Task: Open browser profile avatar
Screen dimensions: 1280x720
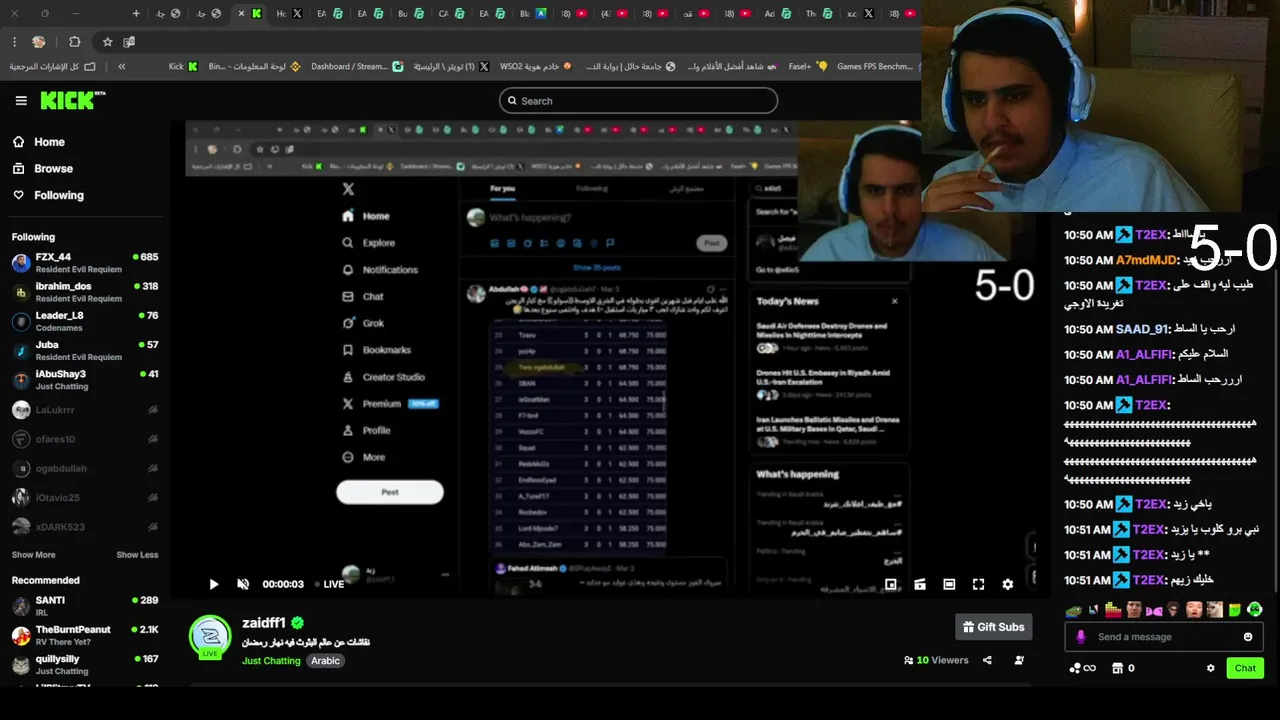Action: pyautogui.click(x=39, y=42)
